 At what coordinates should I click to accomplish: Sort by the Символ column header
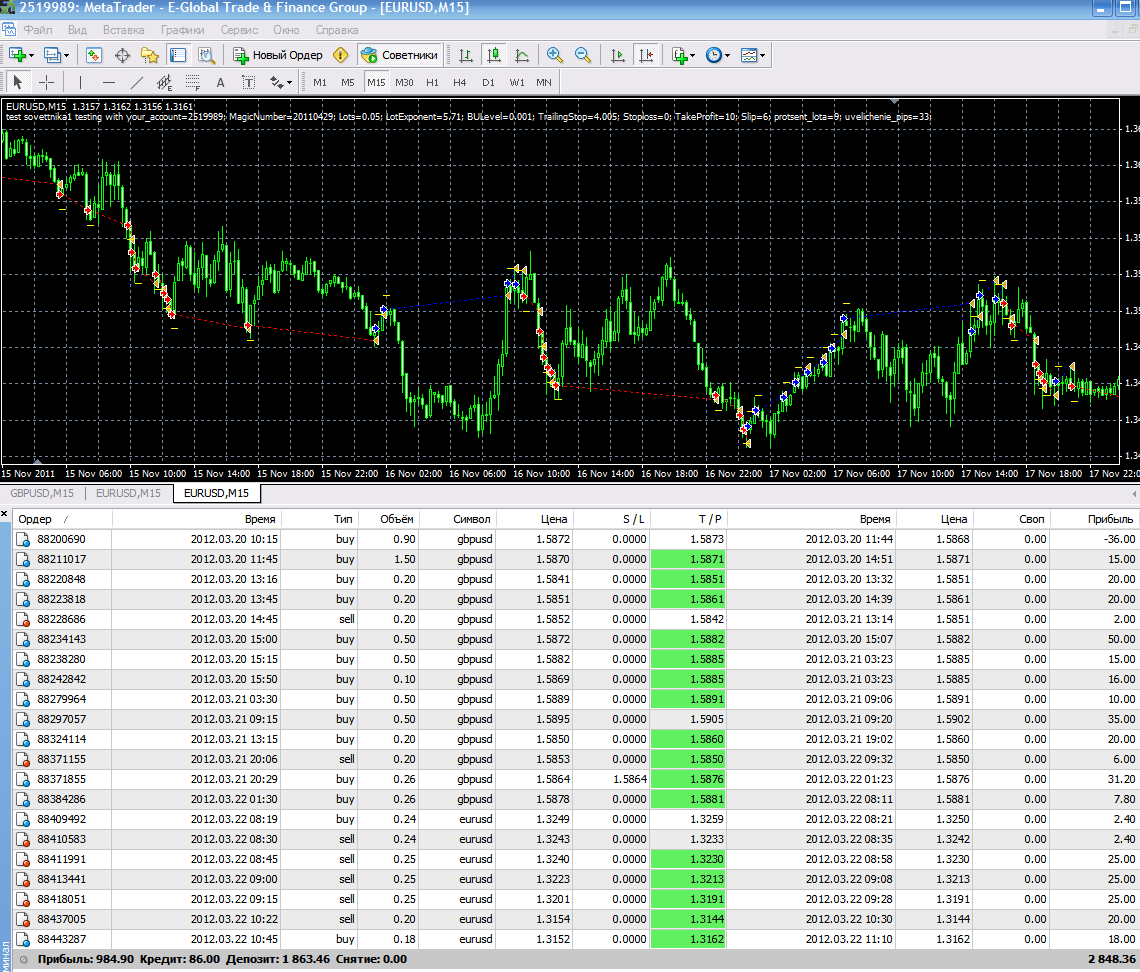click(x=459, y=519)
